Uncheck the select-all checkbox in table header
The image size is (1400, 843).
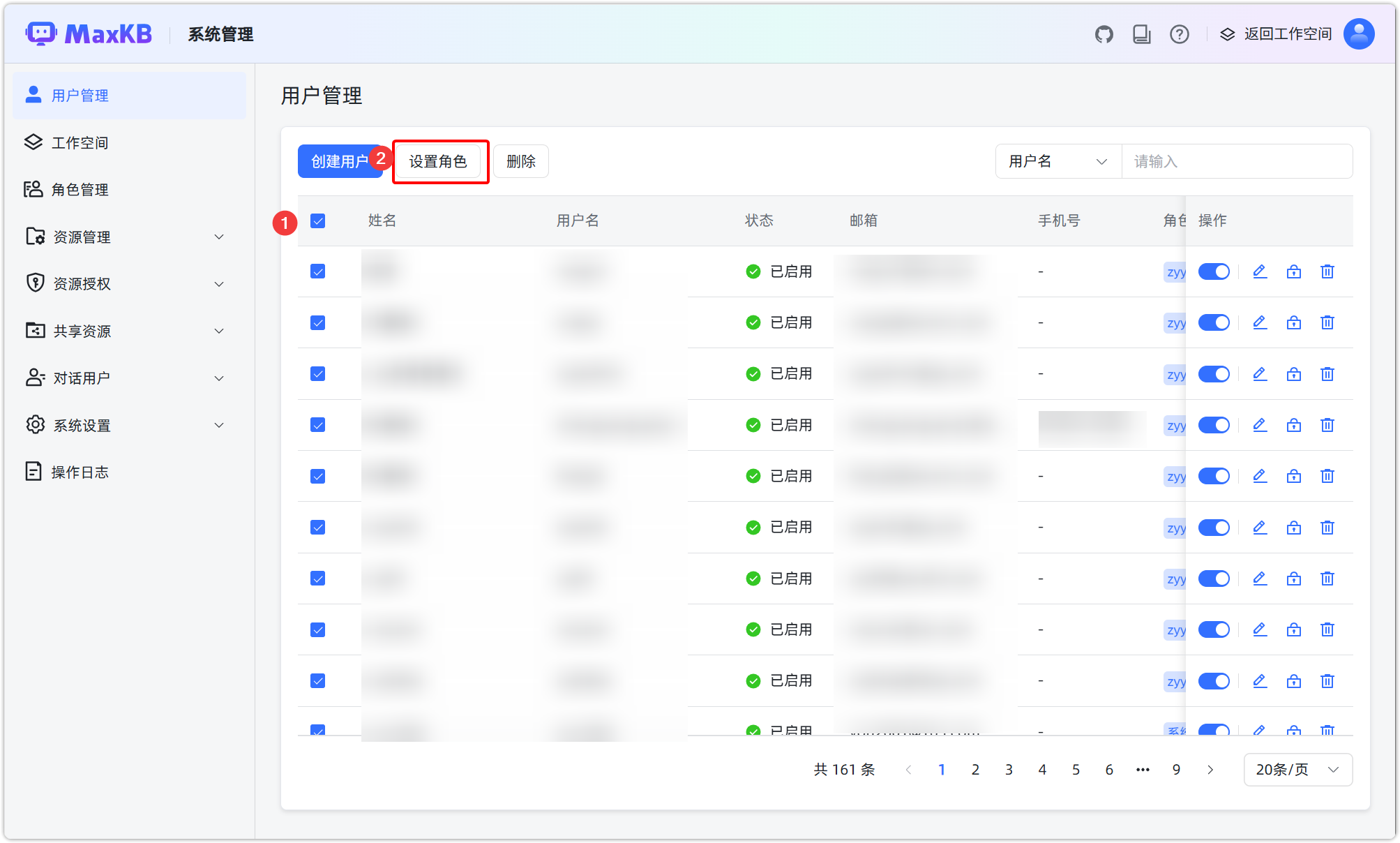pos(317,221)
